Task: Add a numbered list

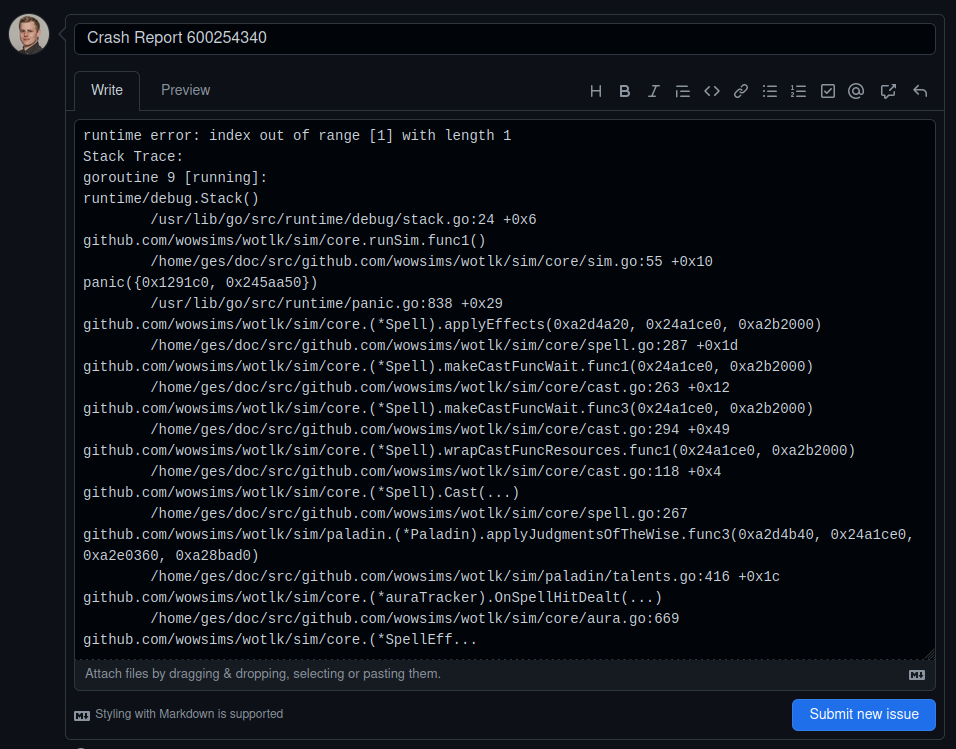Action: pos(798,90)
